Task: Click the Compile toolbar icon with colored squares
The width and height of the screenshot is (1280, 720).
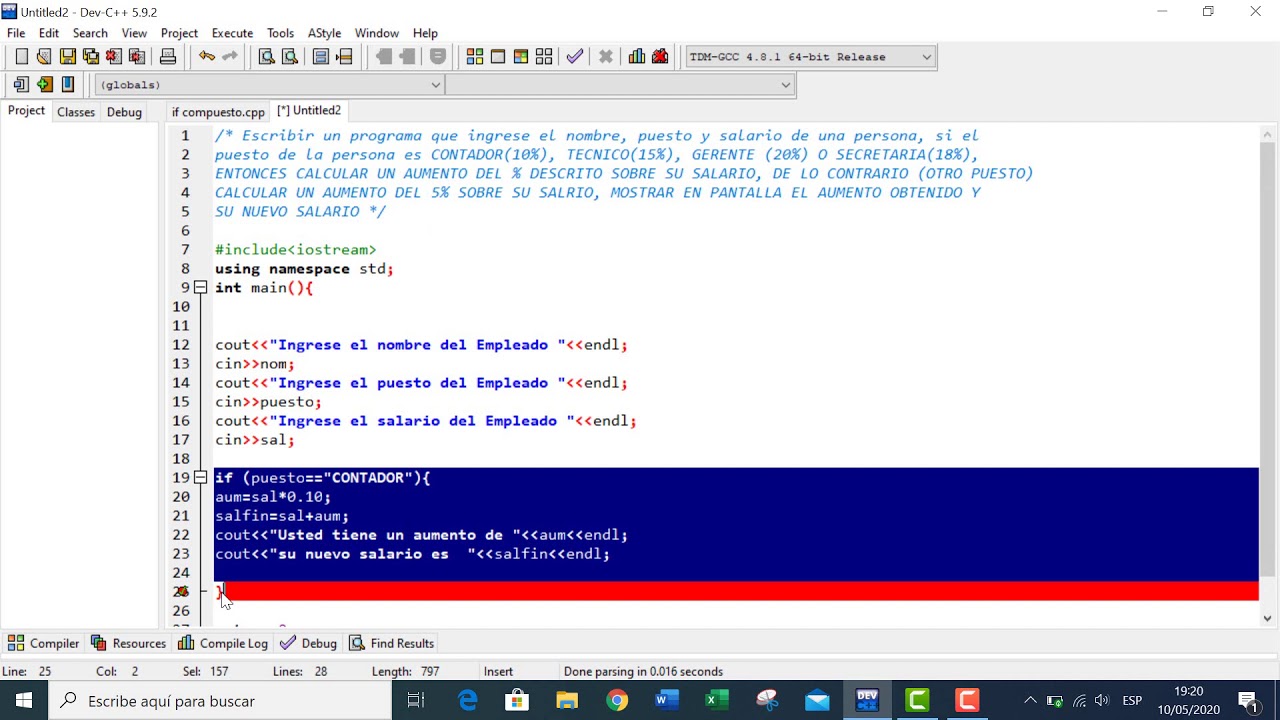Action: (x=475, y=57)
